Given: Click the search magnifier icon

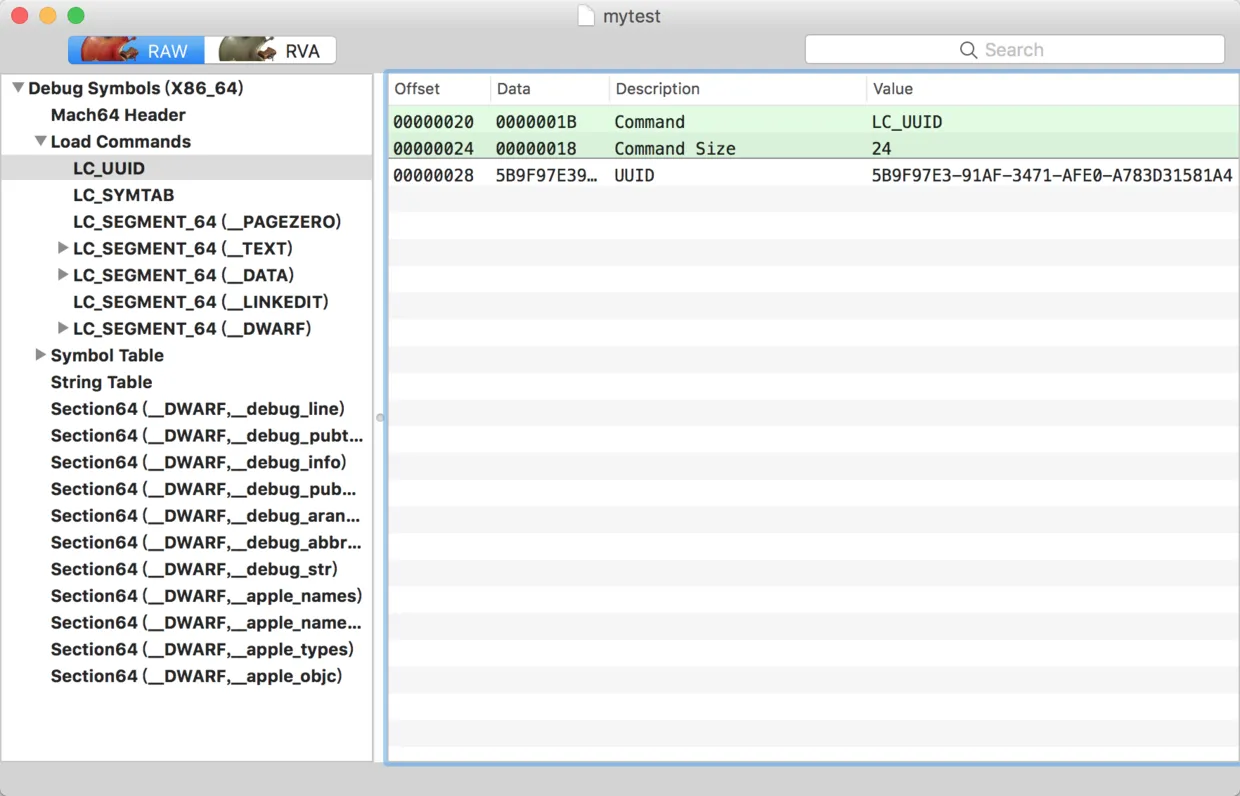Looking at the screenshot, I should tap(968, 50).
